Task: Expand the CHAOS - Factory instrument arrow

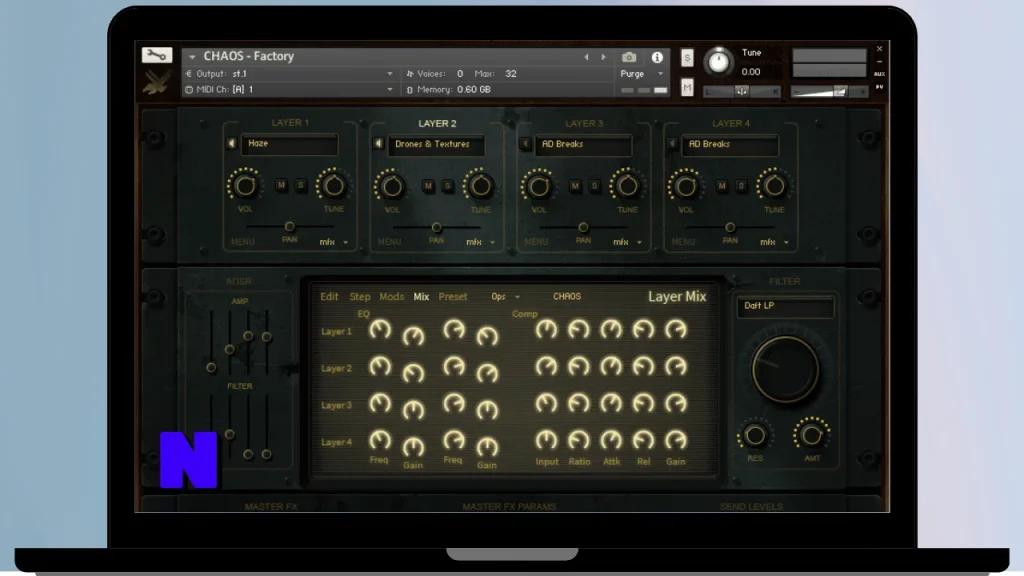Action: pos(192,57)
